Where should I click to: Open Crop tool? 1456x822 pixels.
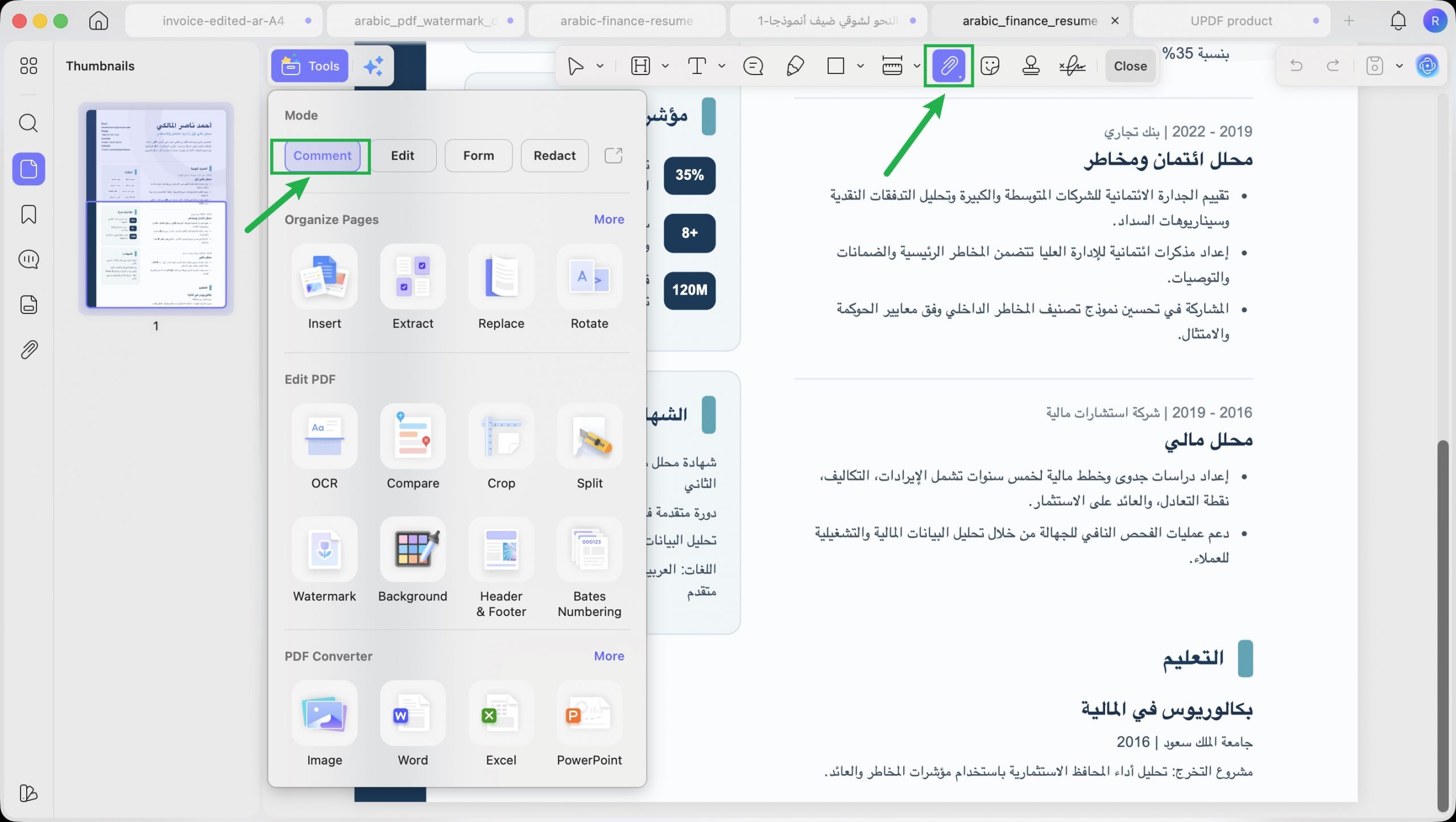[x=501, y=447]
